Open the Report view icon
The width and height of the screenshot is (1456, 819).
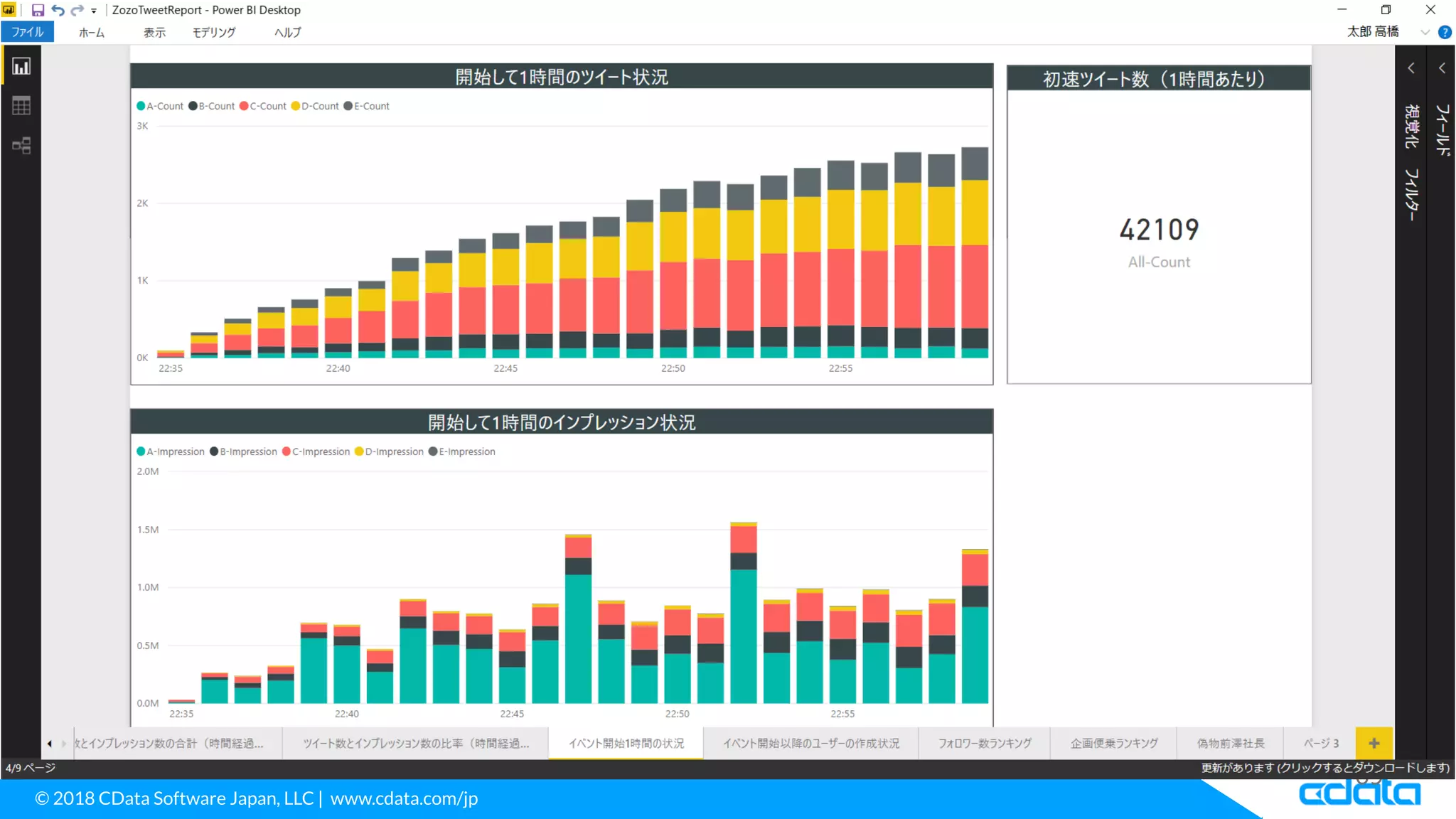pos(21,67)
